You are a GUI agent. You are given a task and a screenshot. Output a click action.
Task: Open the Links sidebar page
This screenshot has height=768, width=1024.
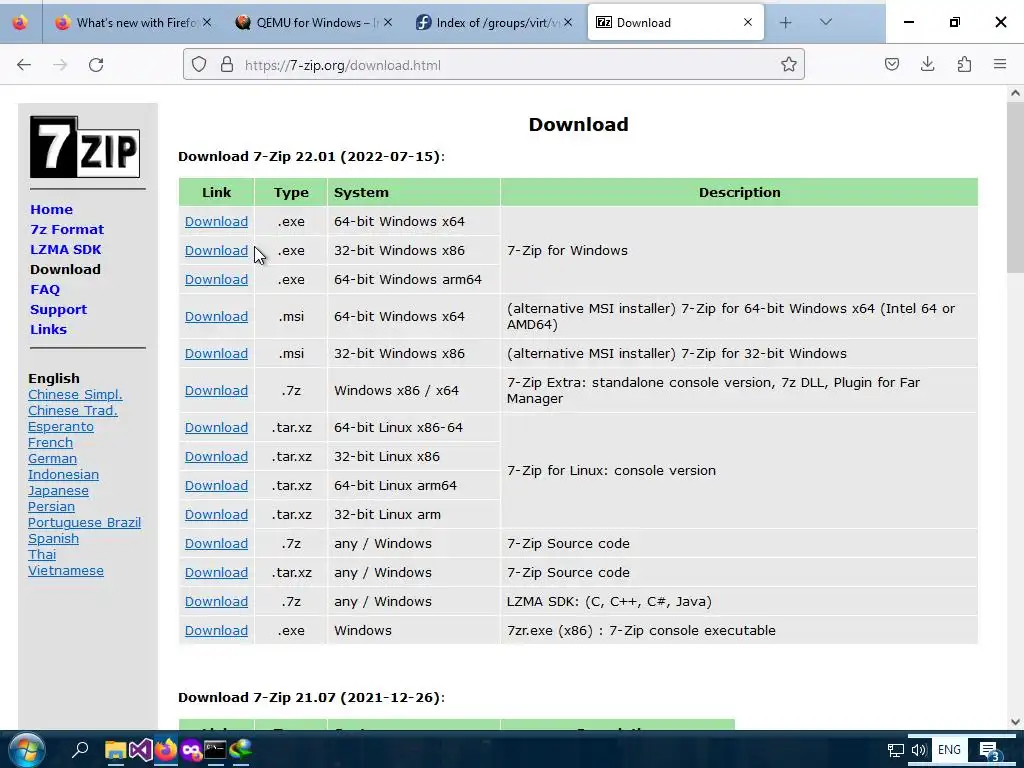coord(48,330)
